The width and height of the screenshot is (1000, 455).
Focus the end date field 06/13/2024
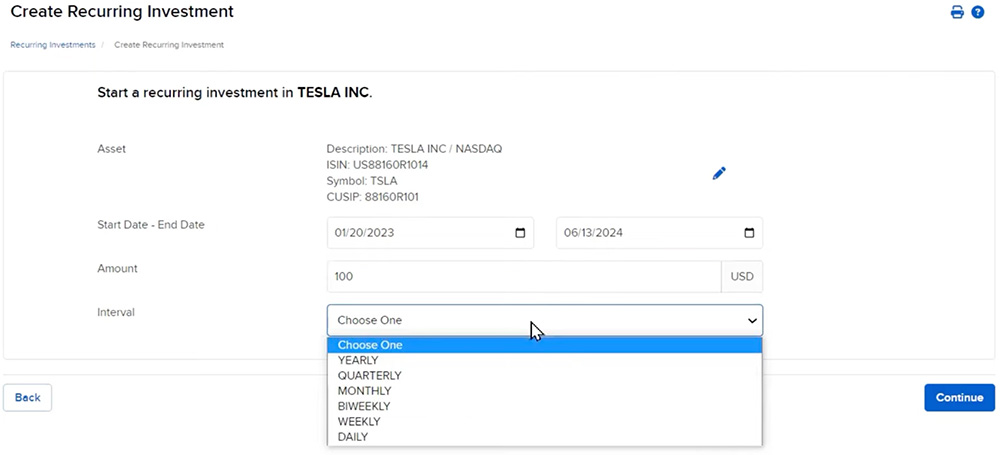[645, 233]
